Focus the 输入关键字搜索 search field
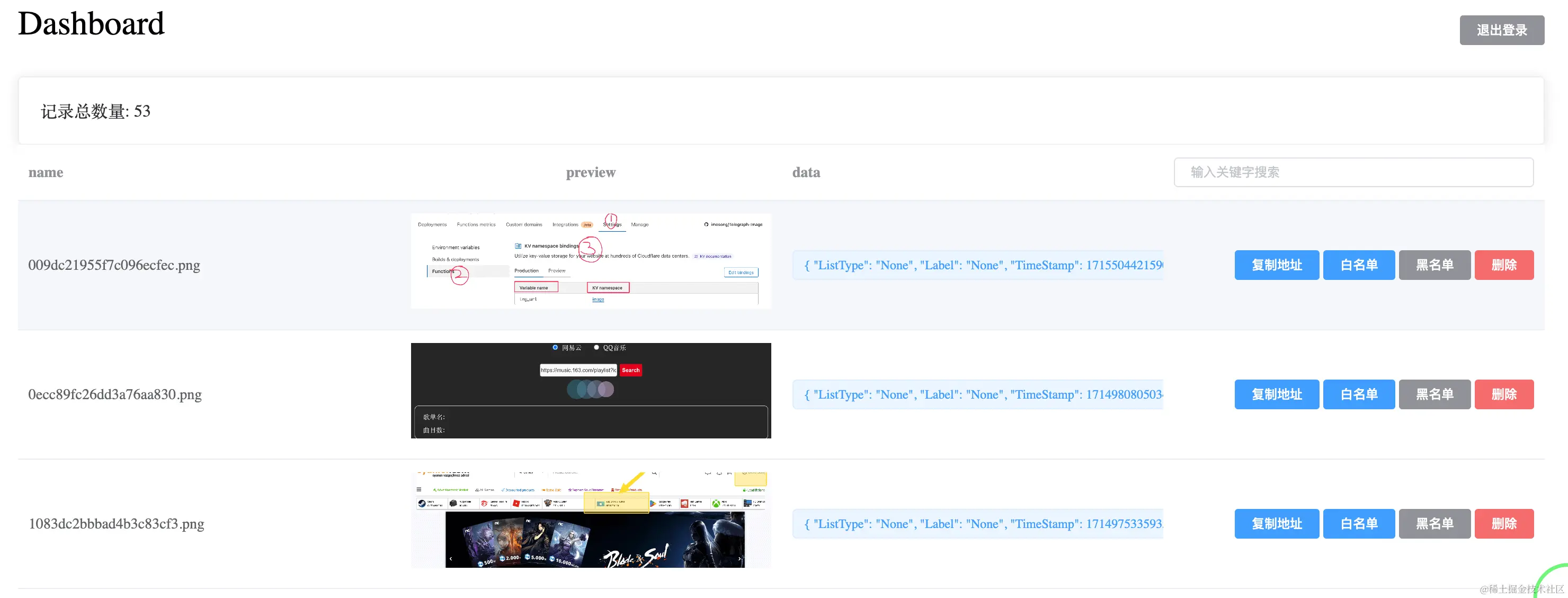Image resolution: width=1568 pixels, height=598 pixels. pos(1353,172)
